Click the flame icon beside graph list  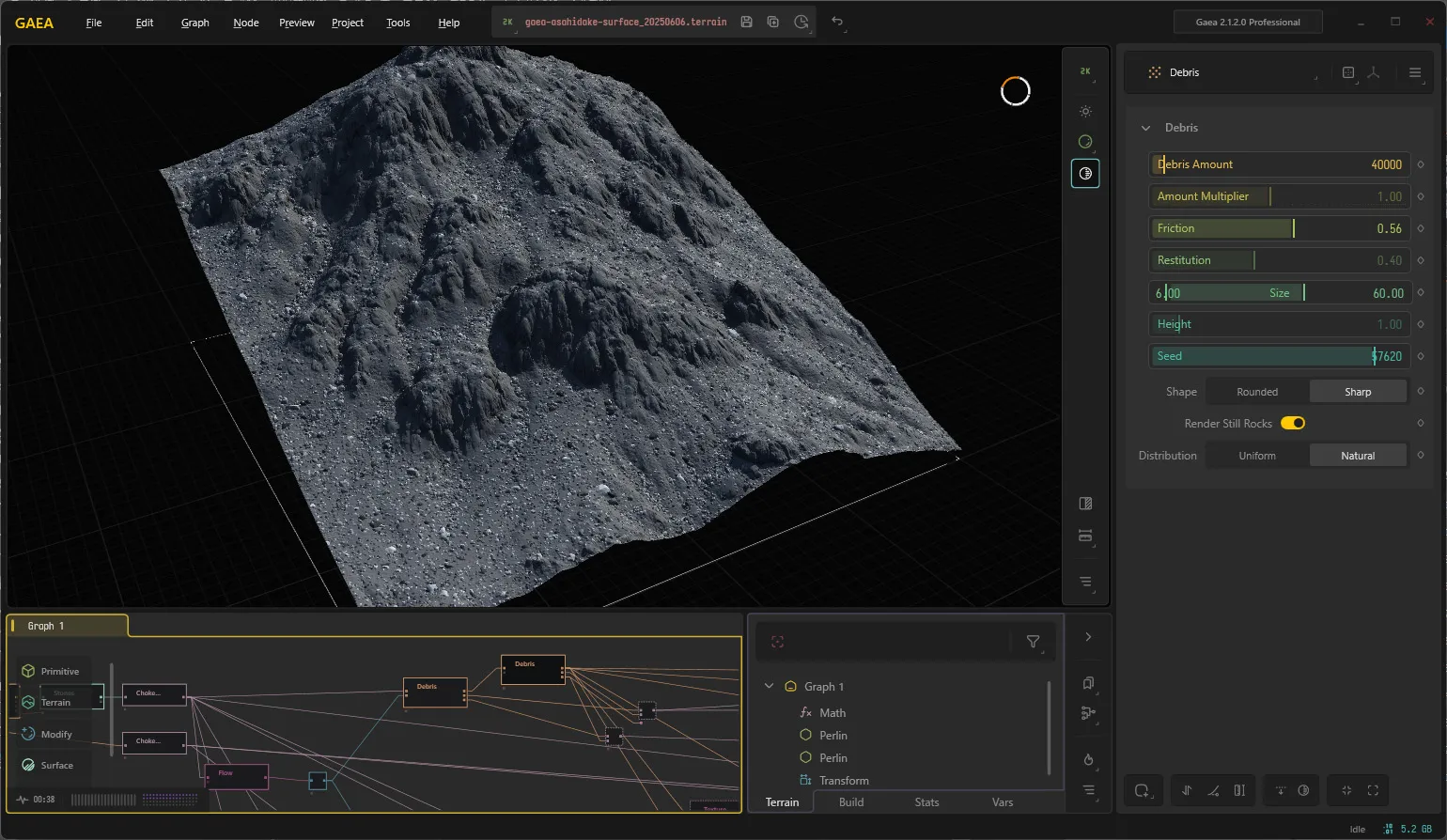click(x=1088, y=759)
